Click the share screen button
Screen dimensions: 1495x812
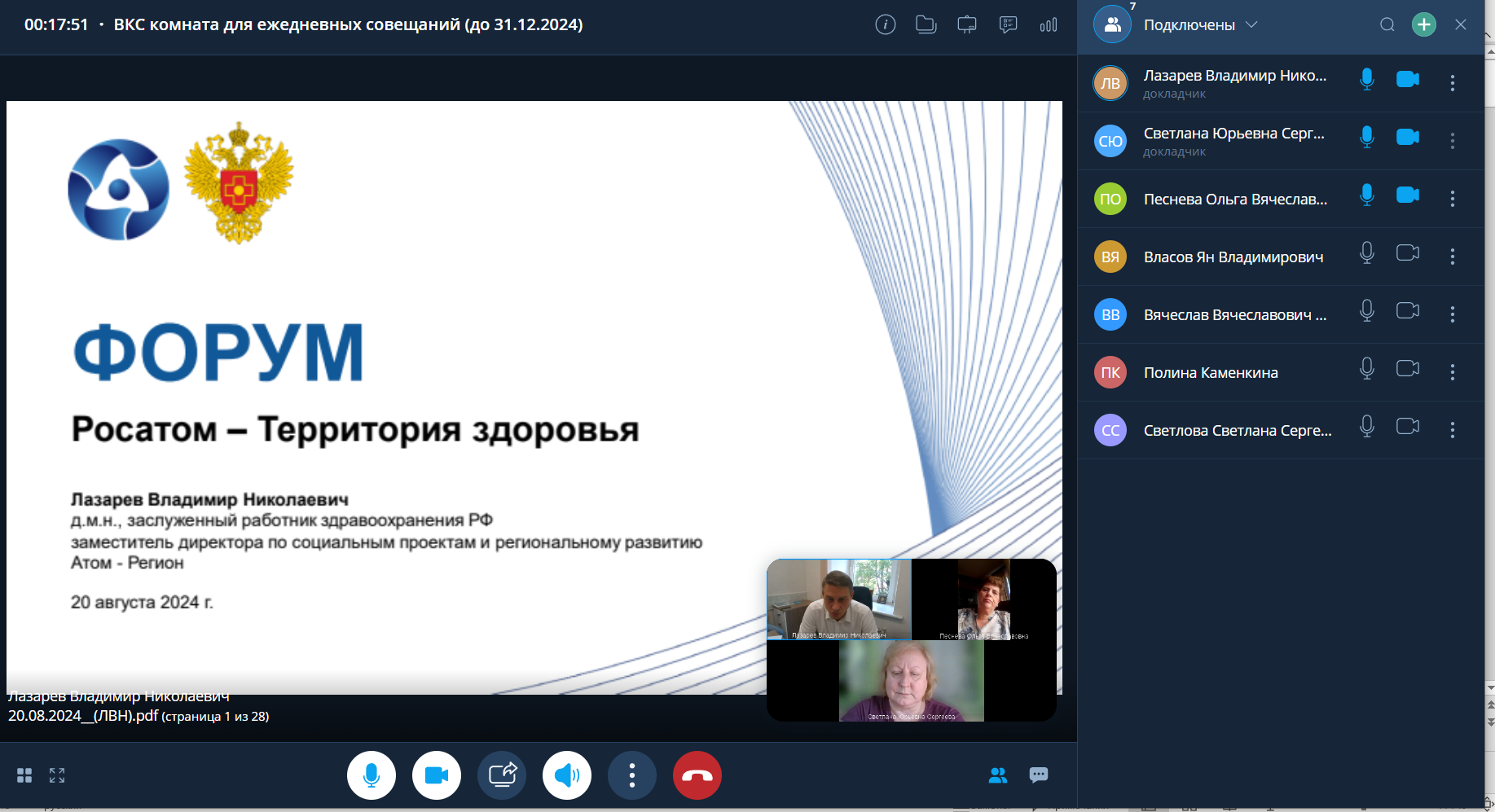point(502,775)
